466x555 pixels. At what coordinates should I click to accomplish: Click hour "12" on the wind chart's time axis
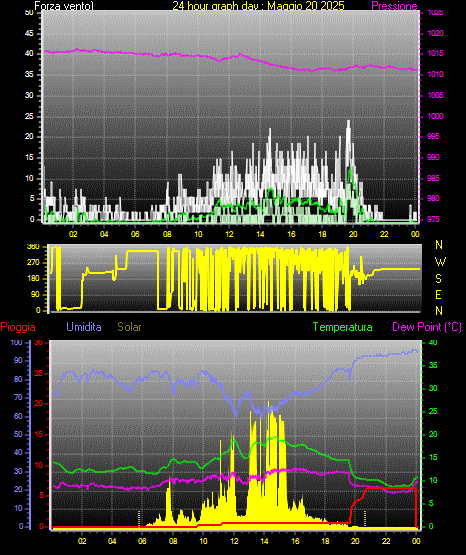point(229,234)
